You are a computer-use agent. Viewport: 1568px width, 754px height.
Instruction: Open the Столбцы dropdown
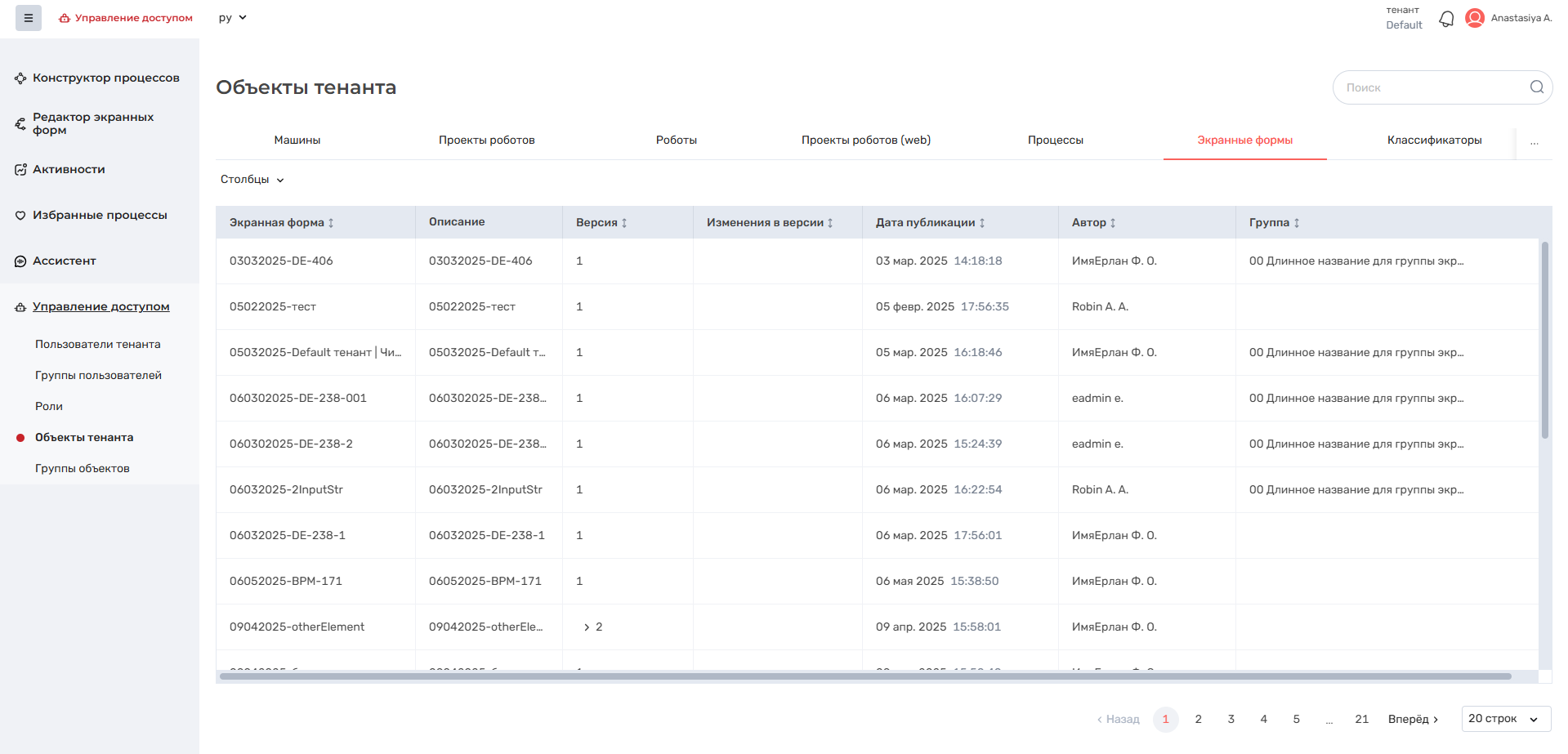tap(252, 180)
